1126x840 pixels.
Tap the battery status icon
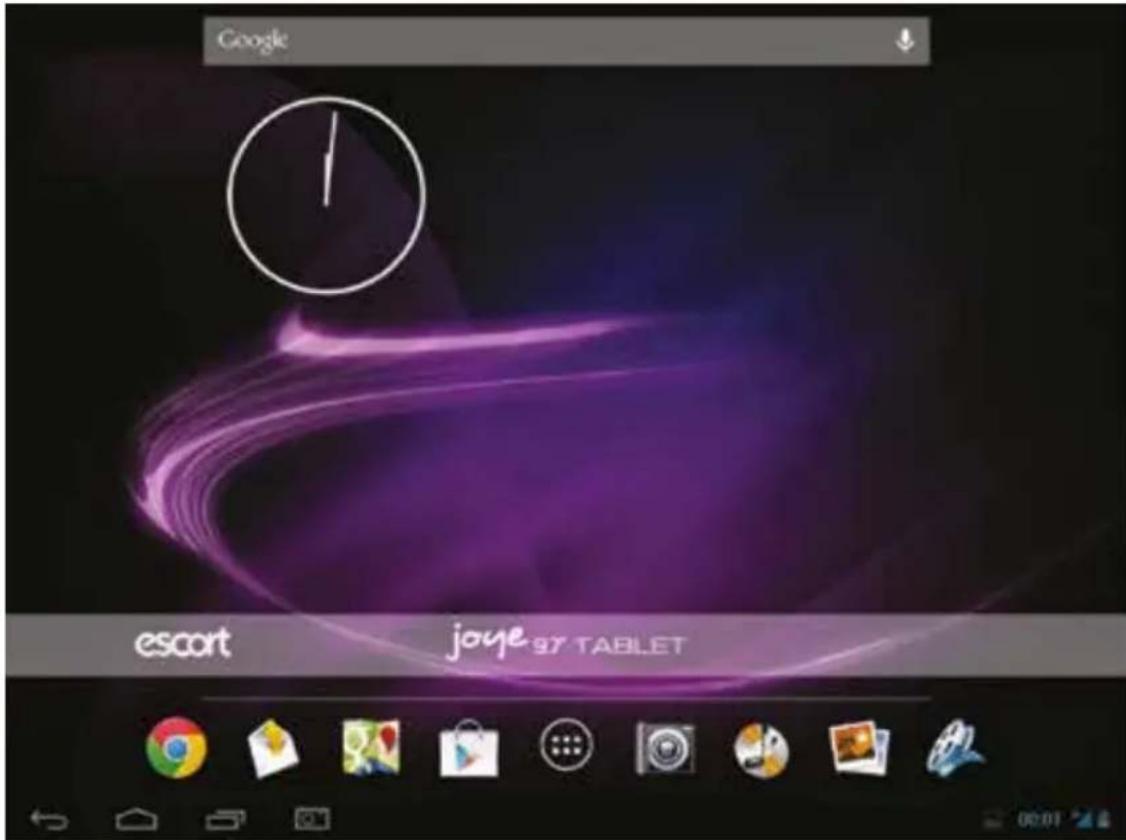[1104, 819]
